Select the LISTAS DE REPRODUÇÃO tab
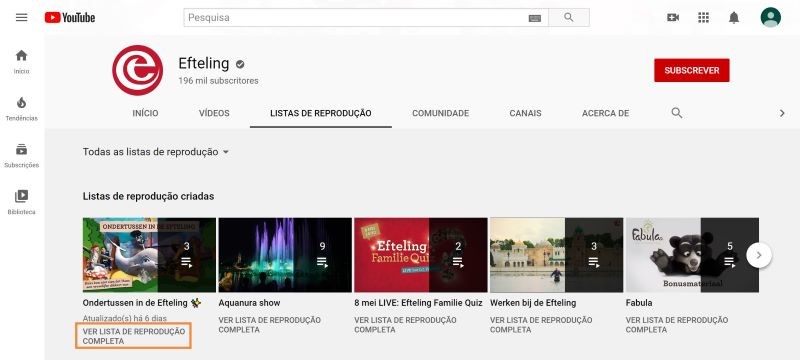The image size is (800, 360). pyautogui.click(x=321, y=113)
